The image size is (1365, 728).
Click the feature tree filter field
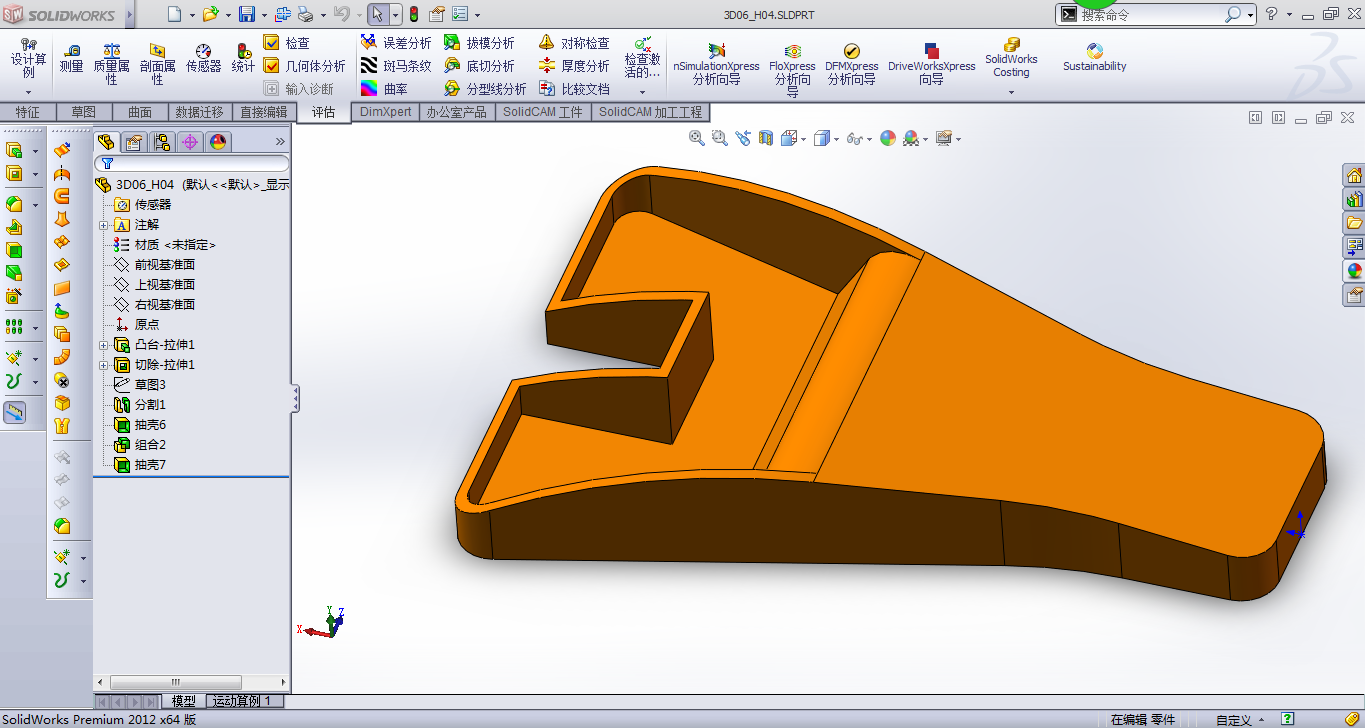(192, 163)
